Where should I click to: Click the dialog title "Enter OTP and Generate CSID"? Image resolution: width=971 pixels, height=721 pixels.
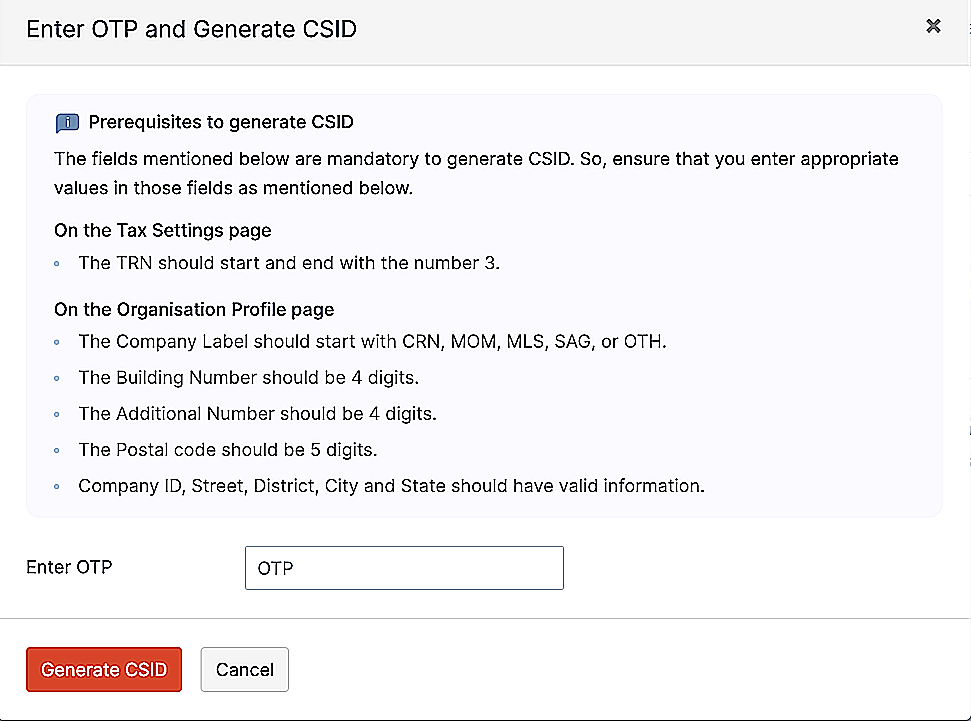coord(191,28)
